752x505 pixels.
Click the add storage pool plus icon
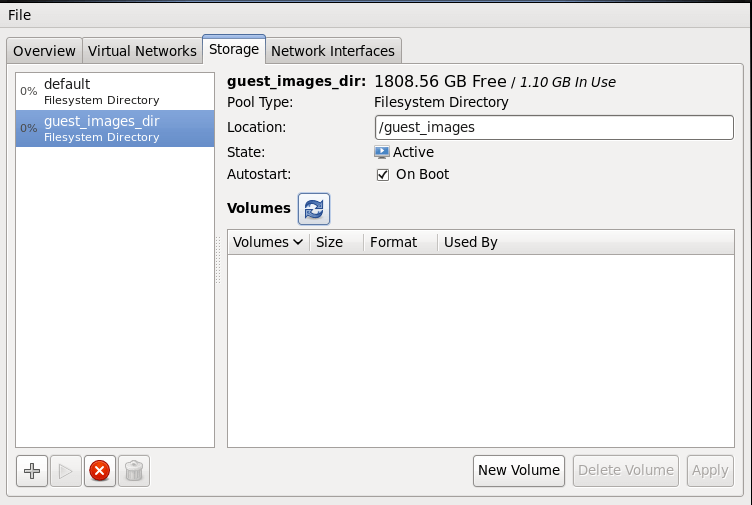33,471
